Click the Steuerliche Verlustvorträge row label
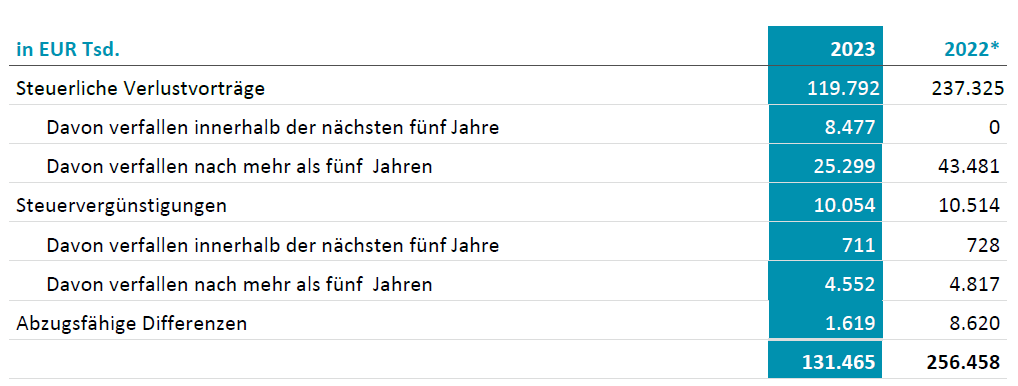This screenshot has height=386, width=1018. [x=140, y=88]
